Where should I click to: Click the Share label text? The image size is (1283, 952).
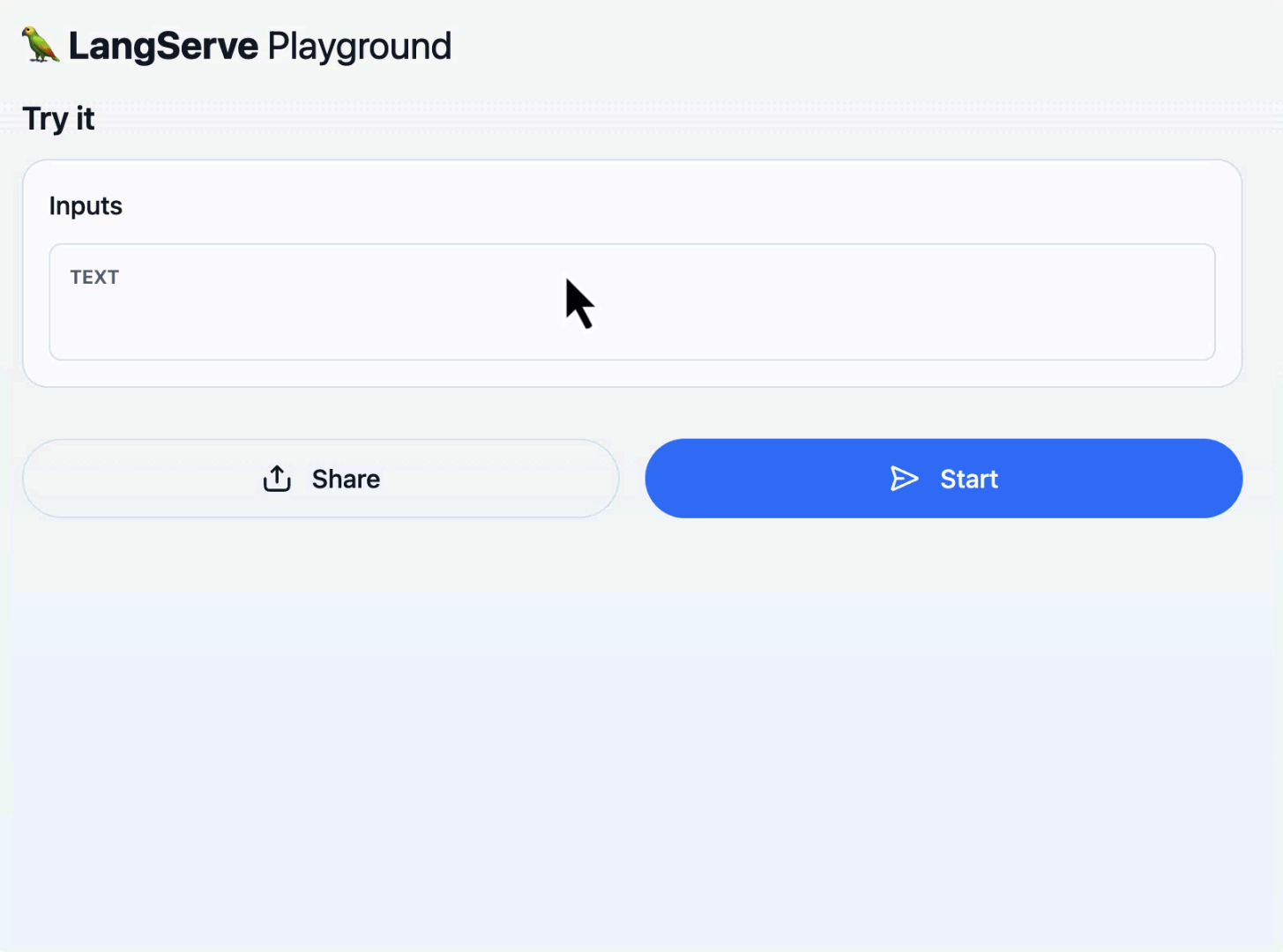click(346, 479)
